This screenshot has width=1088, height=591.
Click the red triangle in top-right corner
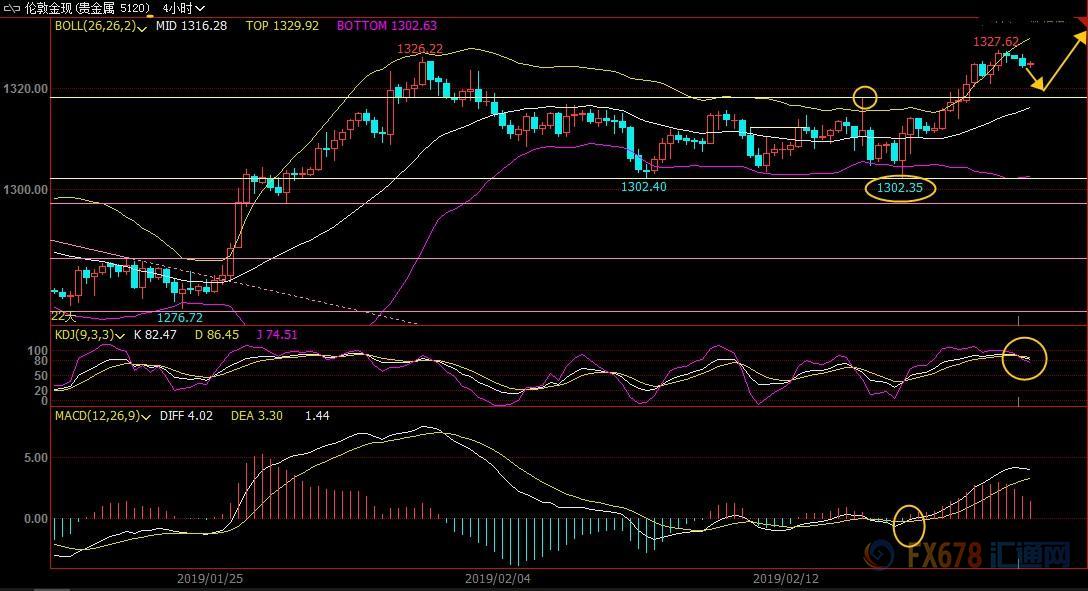[x=1080, y=24]
